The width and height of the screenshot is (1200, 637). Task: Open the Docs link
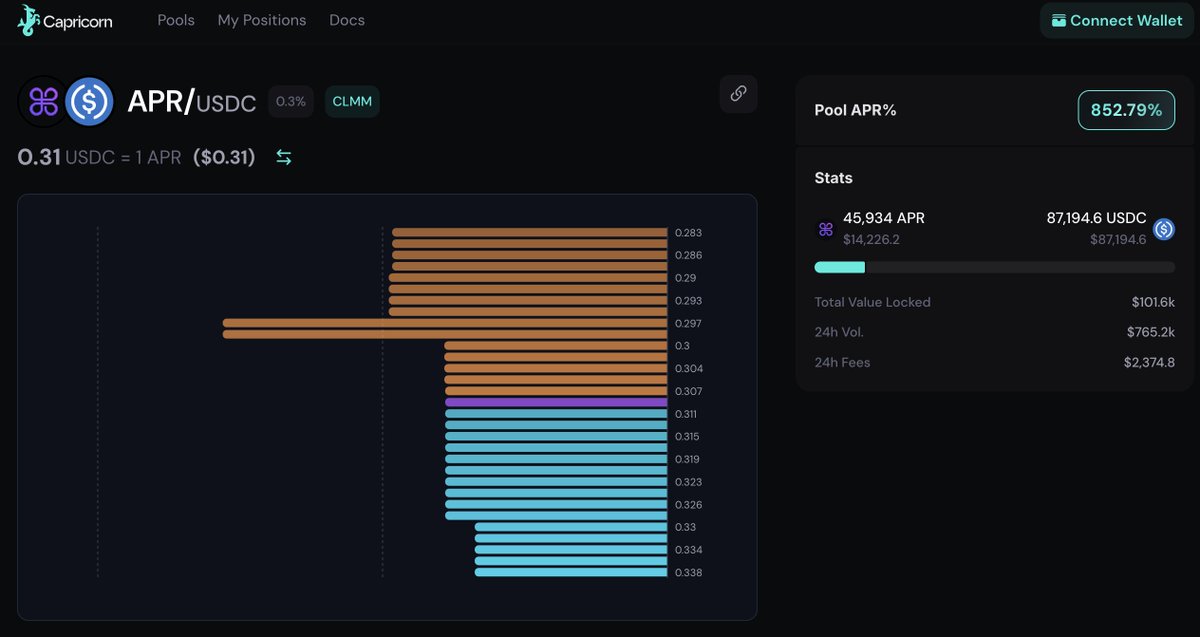pyautogui.click(x=347, y=20)
